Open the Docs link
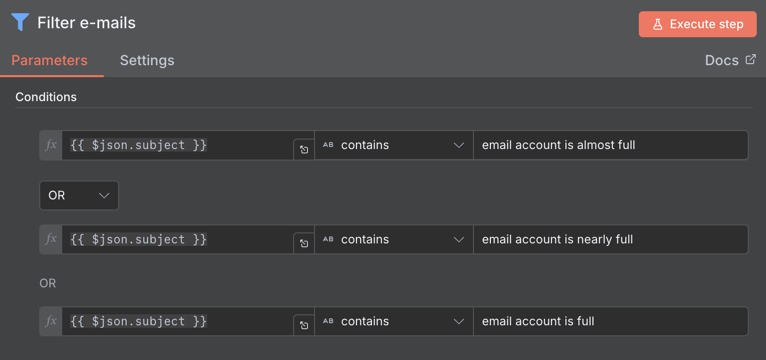 tap(721, 61)
